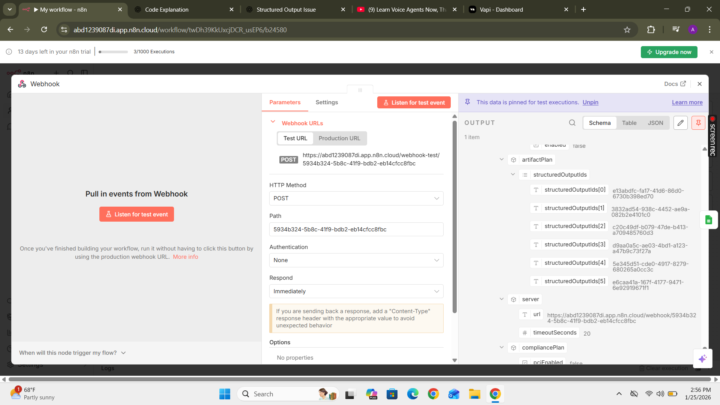
Task: Open the Respond dropdown
Action: 356,291
